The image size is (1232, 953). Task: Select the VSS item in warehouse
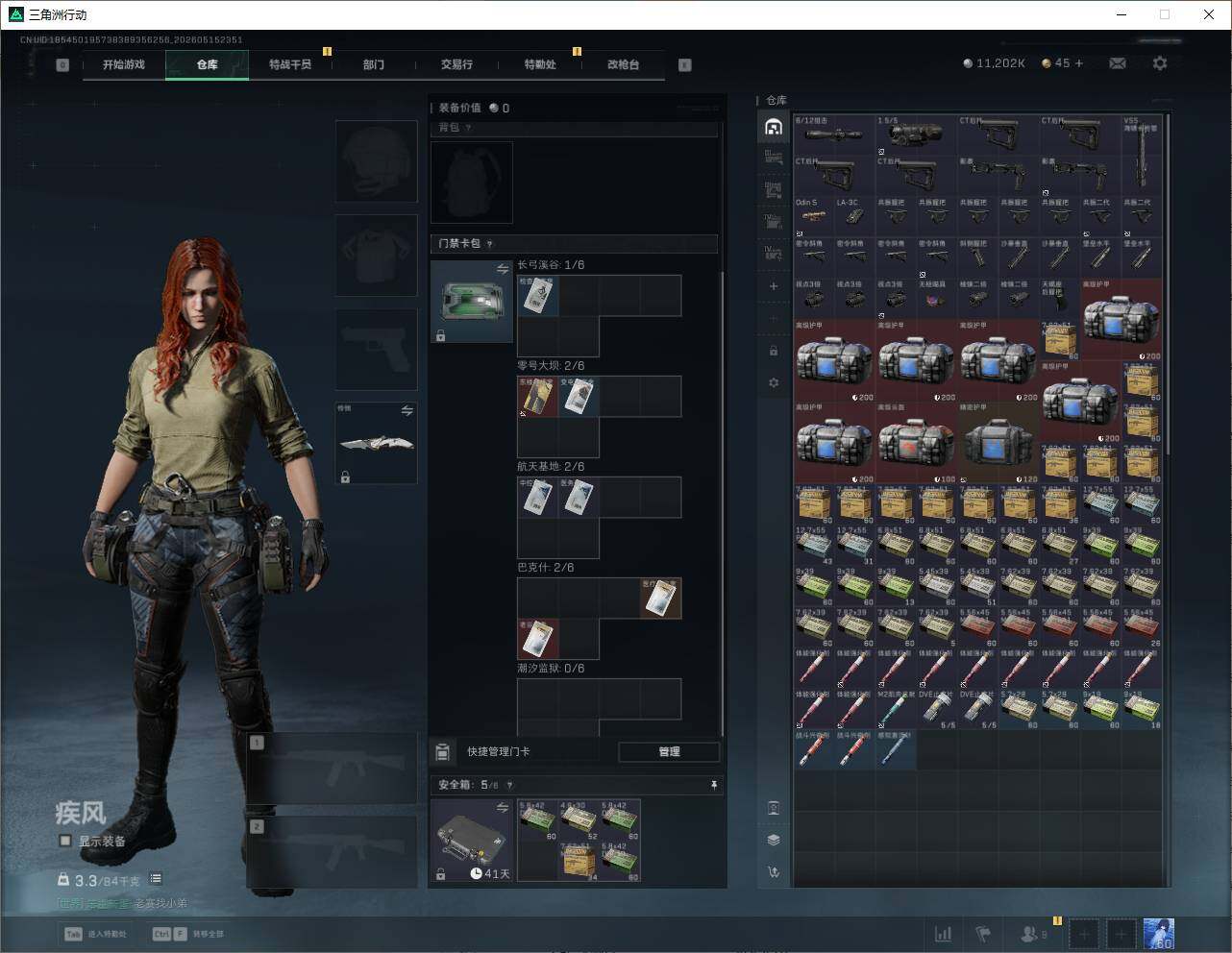(1142, 156)
